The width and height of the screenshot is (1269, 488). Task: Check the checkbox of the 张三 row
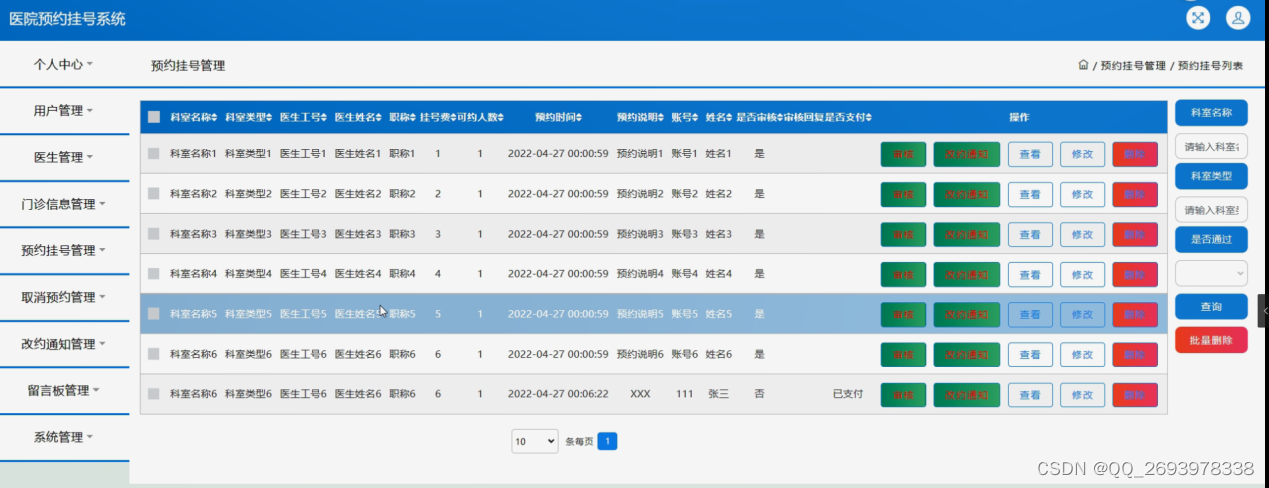point(154,394)
